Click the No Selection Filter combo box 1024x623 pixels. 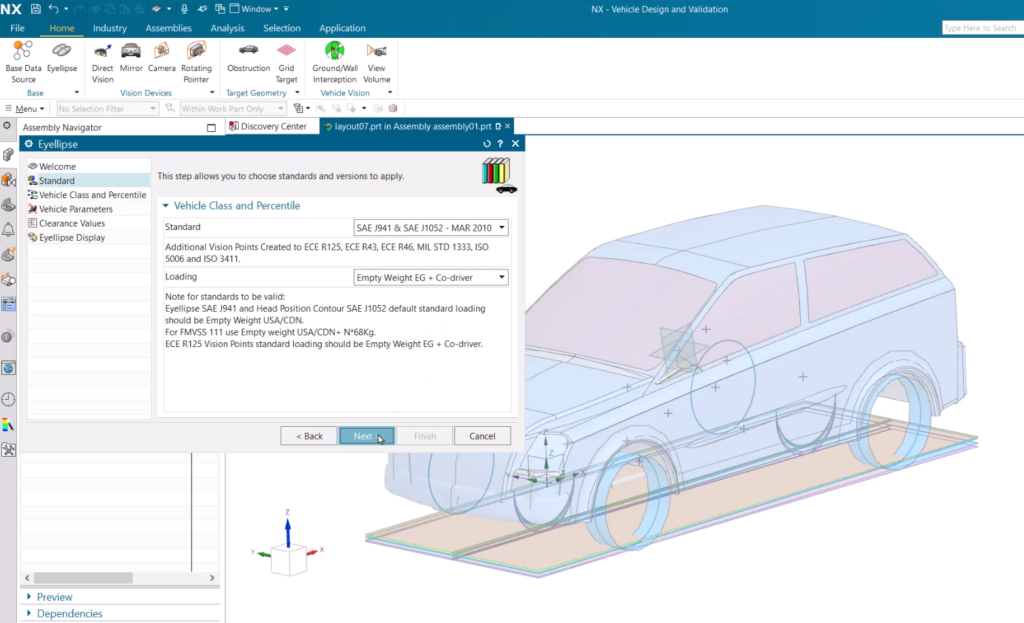(106, 108)
